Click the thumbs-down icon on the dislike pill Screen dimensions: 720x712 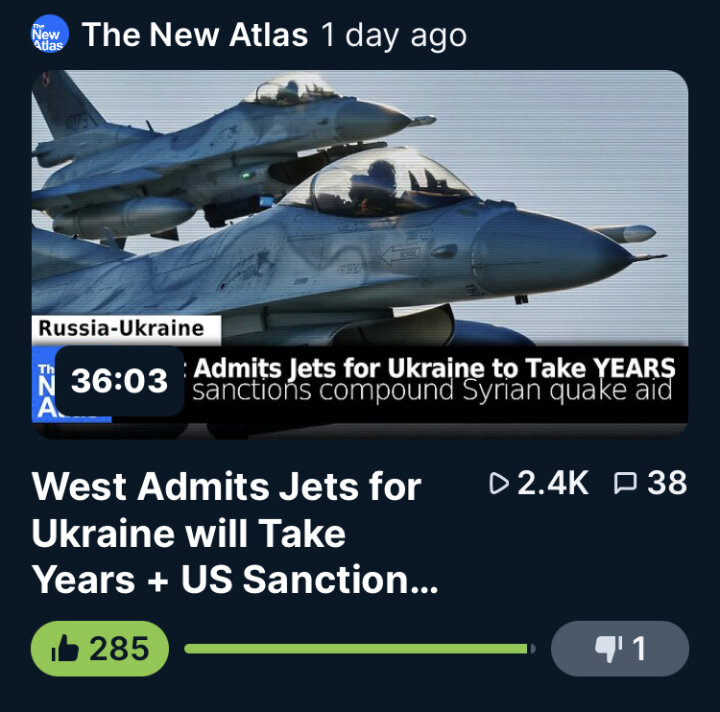[x=609, y=649]
